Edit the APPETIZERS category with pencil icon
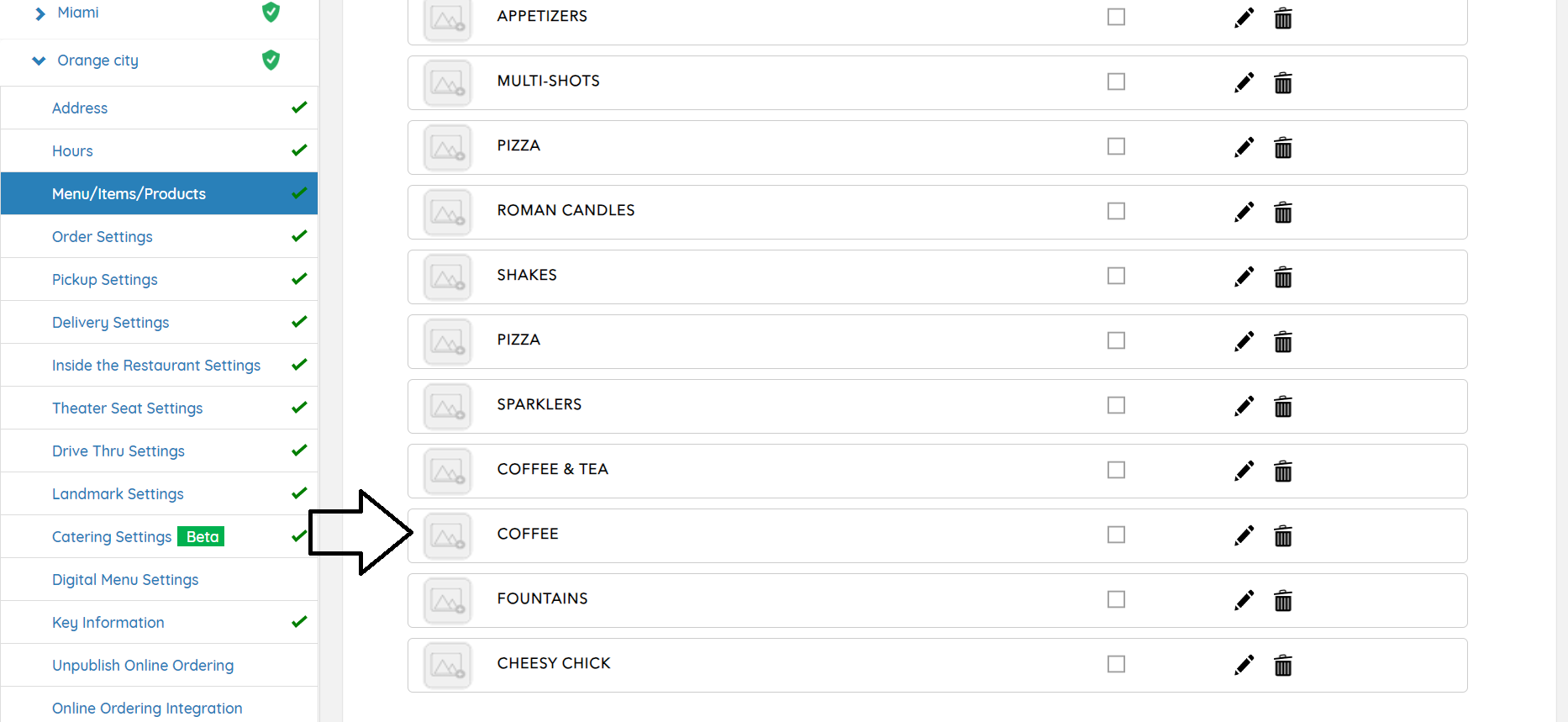This screenshot has height=722, width=1568. [1244, 18]
